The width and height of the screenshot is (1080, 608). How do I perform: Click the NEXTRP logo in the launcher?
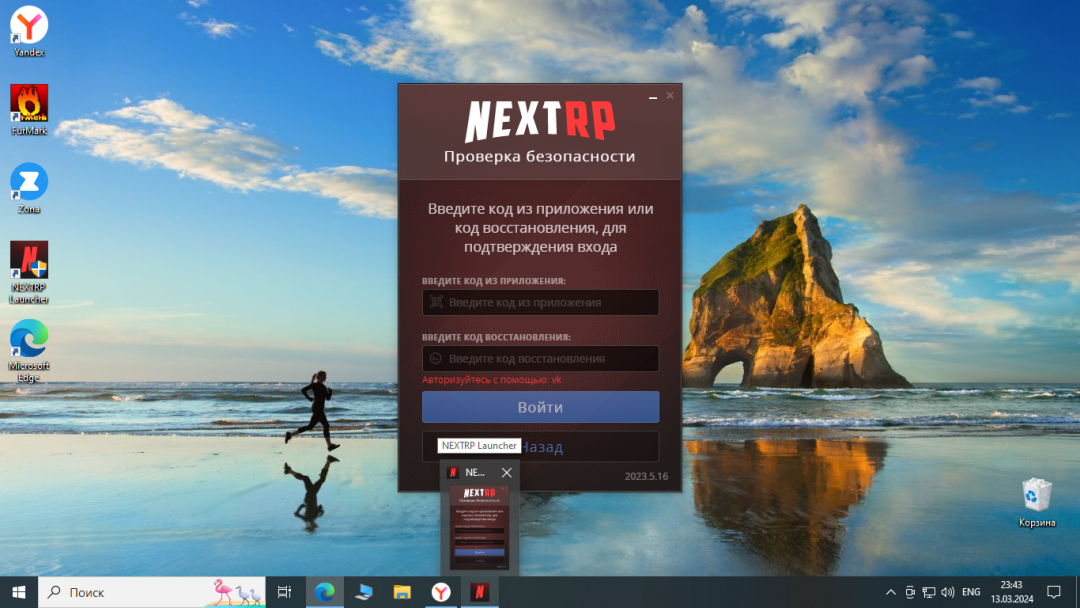pos(539,120)
